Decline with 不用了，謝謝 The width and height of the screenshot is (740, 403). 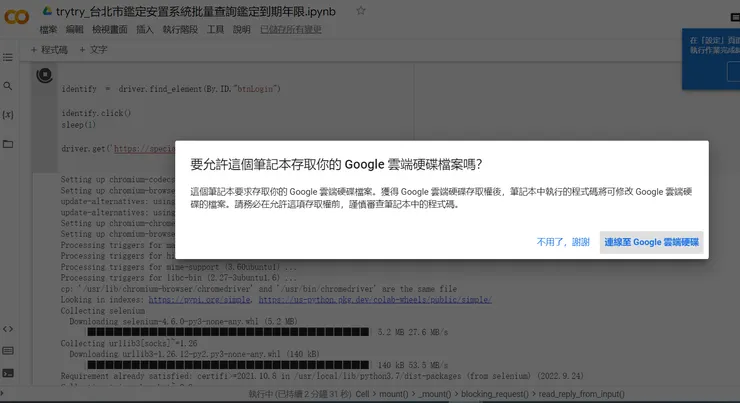tap(563, 242)
